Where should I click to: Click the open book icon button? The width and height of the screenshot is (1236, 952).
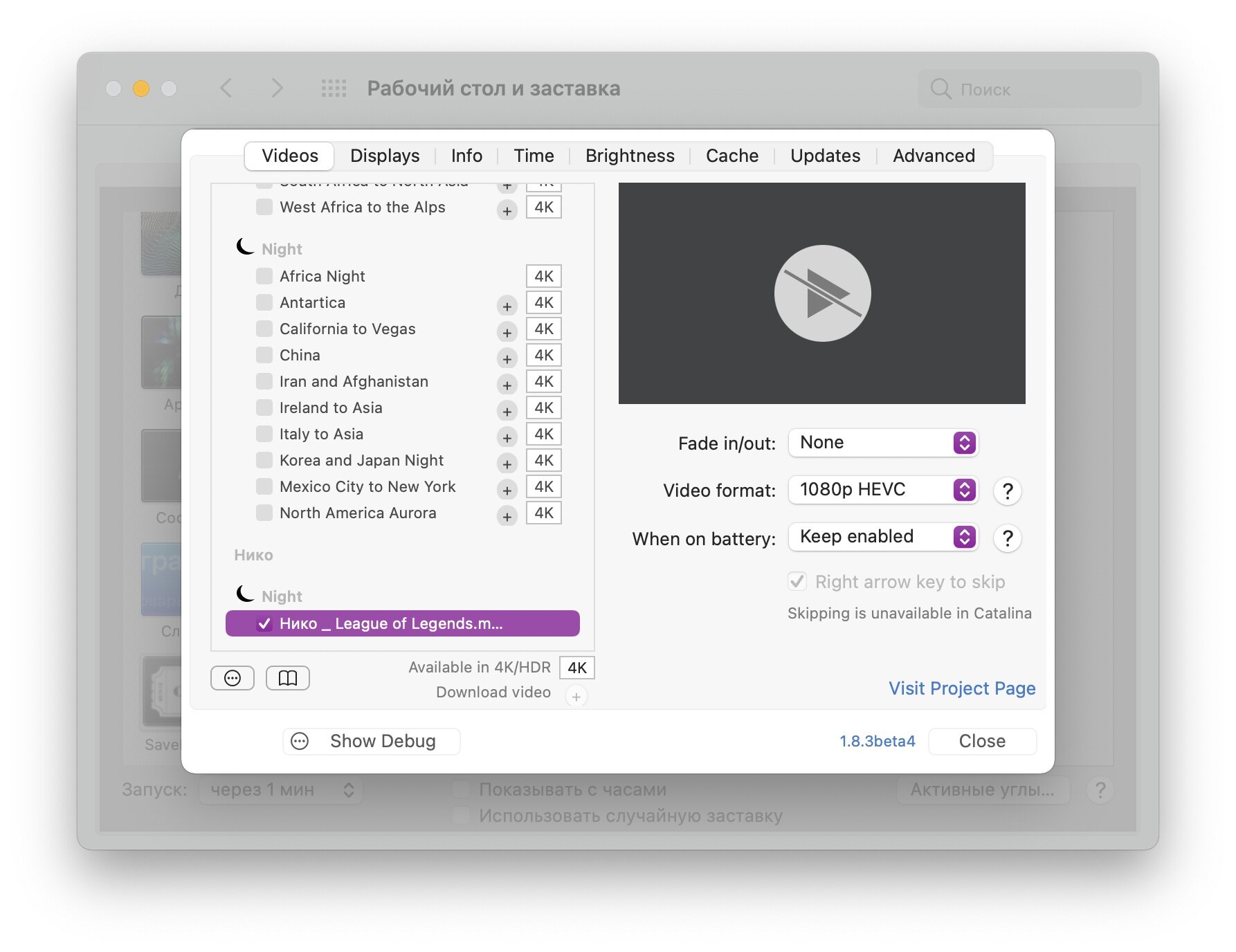coord(287,678)
